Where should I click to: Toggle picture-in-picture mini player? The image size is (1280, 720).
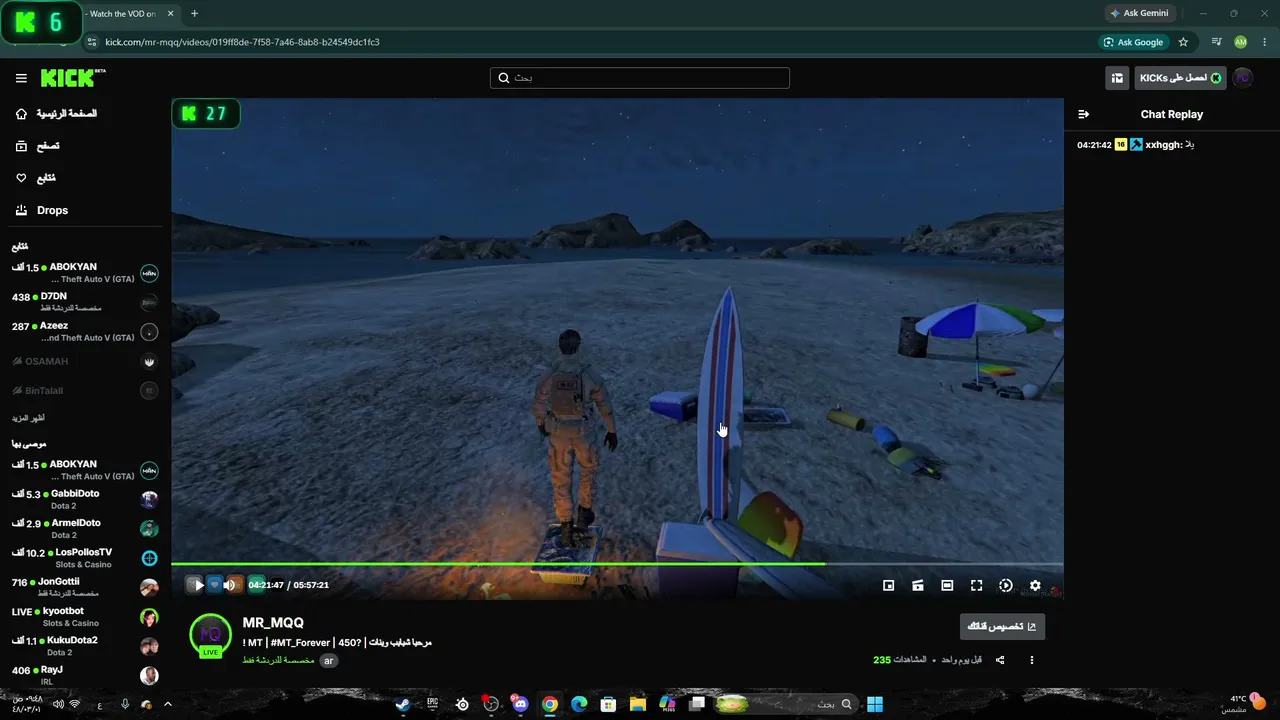click(x=888, y=586)
